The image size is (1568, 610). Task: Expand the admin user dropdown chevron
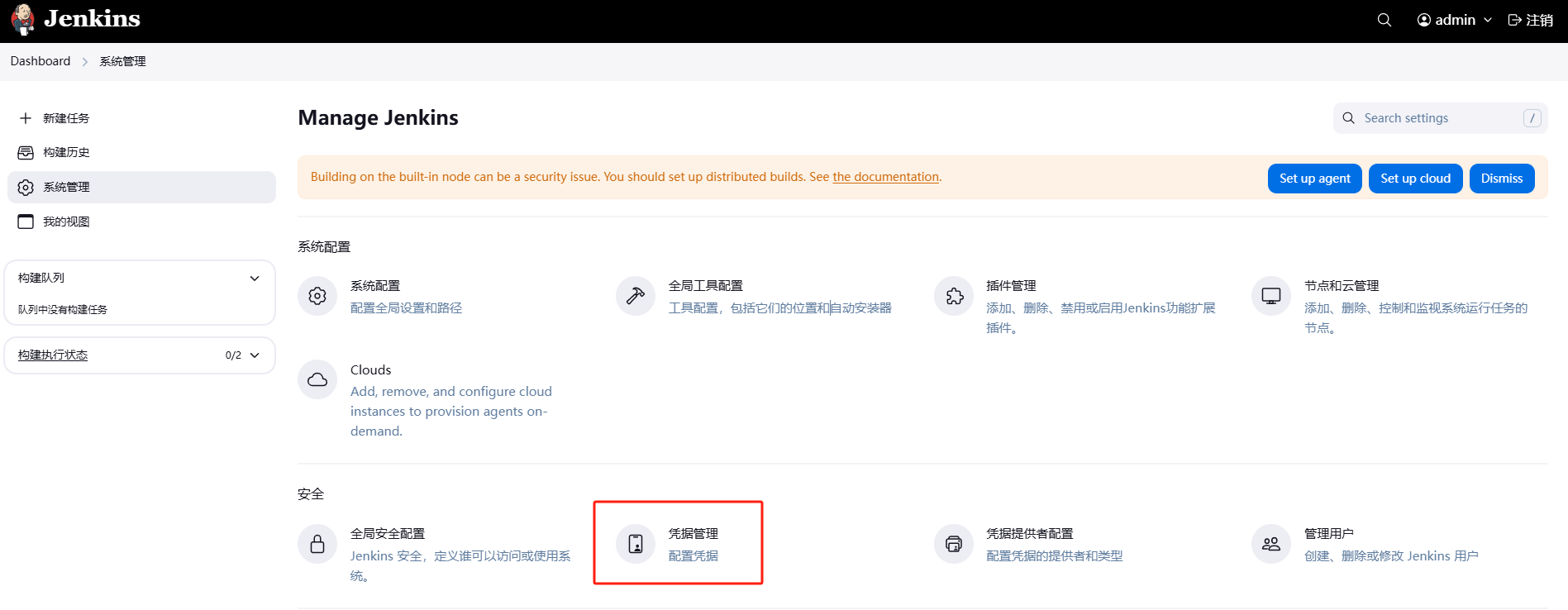[1488, 20]
